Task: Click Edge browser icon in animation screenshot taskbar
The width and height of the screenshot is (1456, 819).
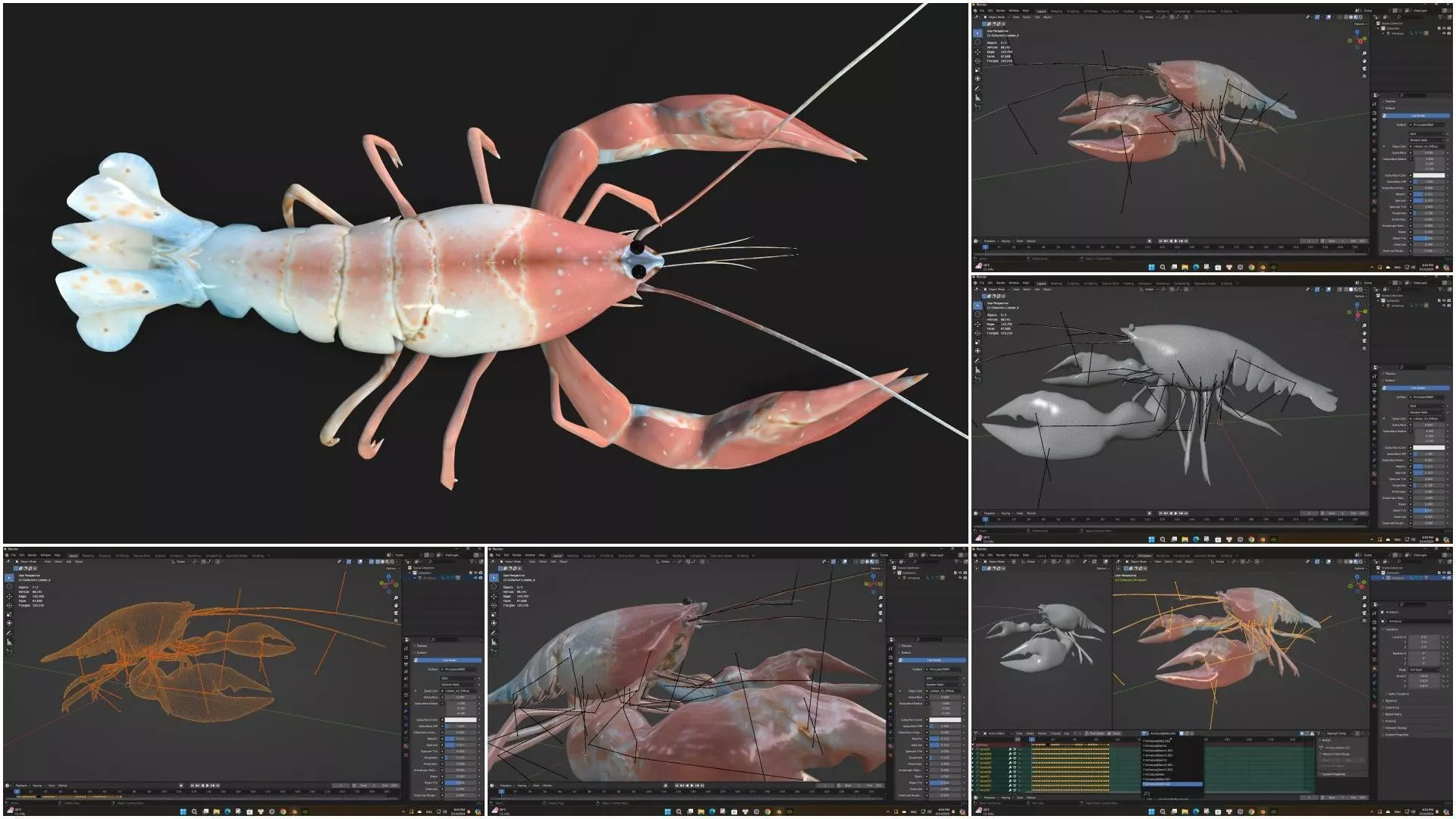Action: (1197, 812)
